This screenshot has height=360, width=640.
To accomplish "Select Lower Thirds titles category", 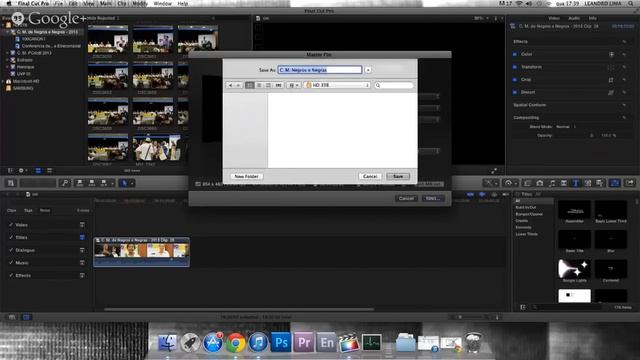I will click(x=527, y=234).
